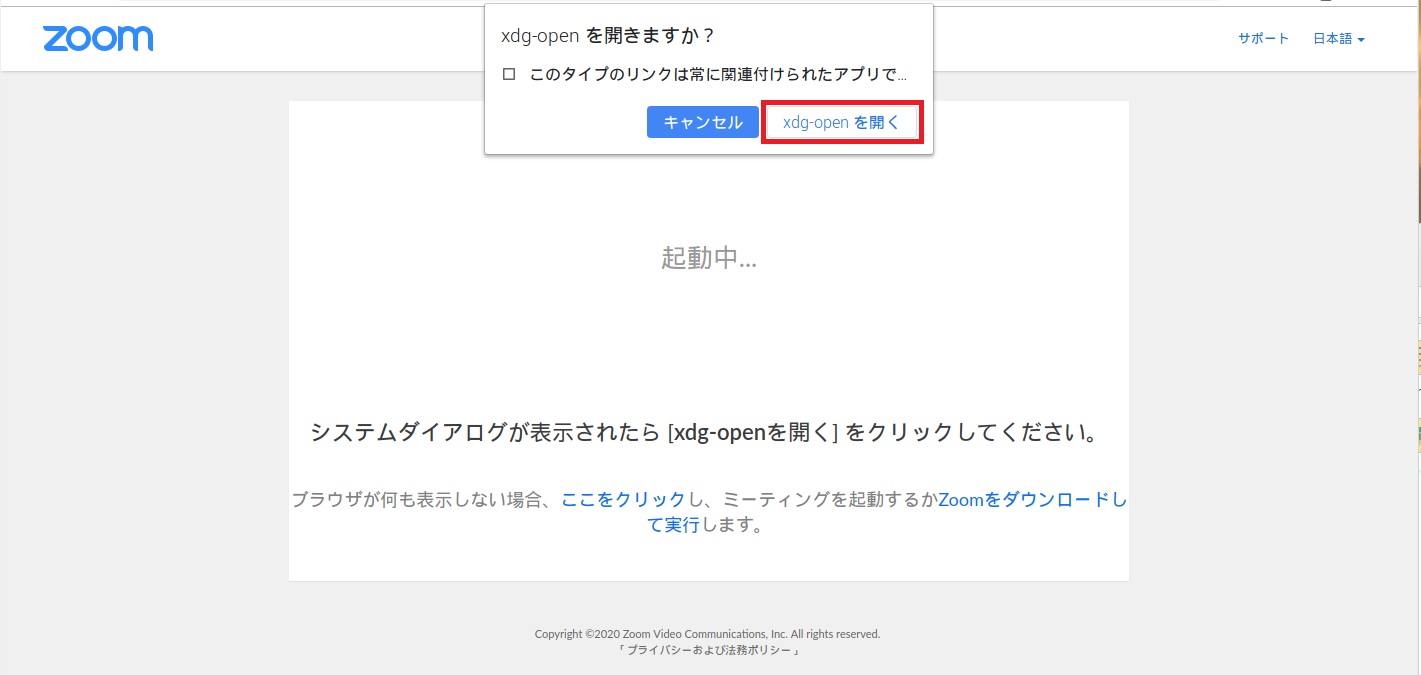1421x675 pixels.
Task: Open the Zoomをダウンロードして実行 link
Action: click(x=1031, y=500)
